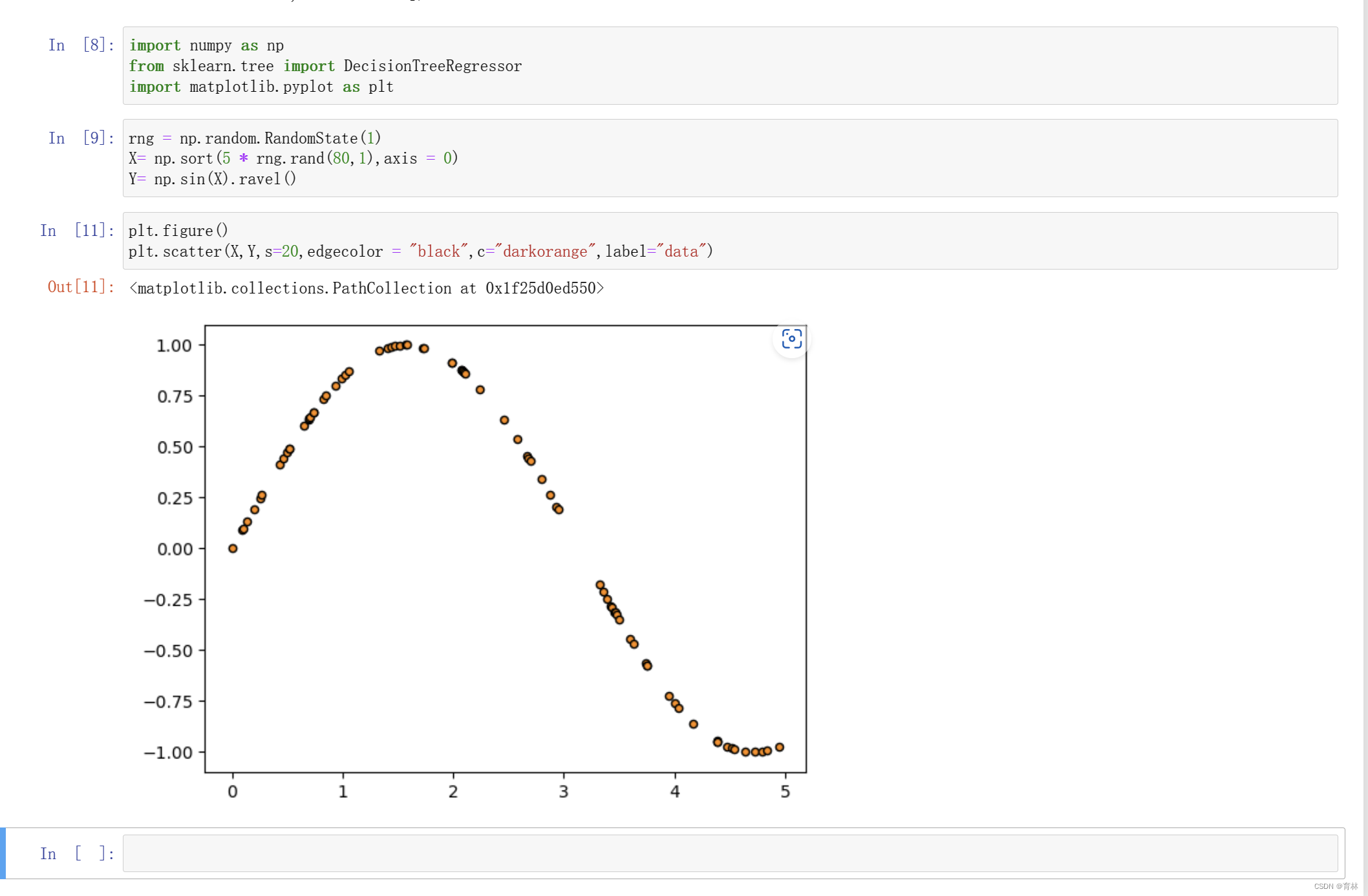Click the image search icon on the plot

click(x=791, y=339)
